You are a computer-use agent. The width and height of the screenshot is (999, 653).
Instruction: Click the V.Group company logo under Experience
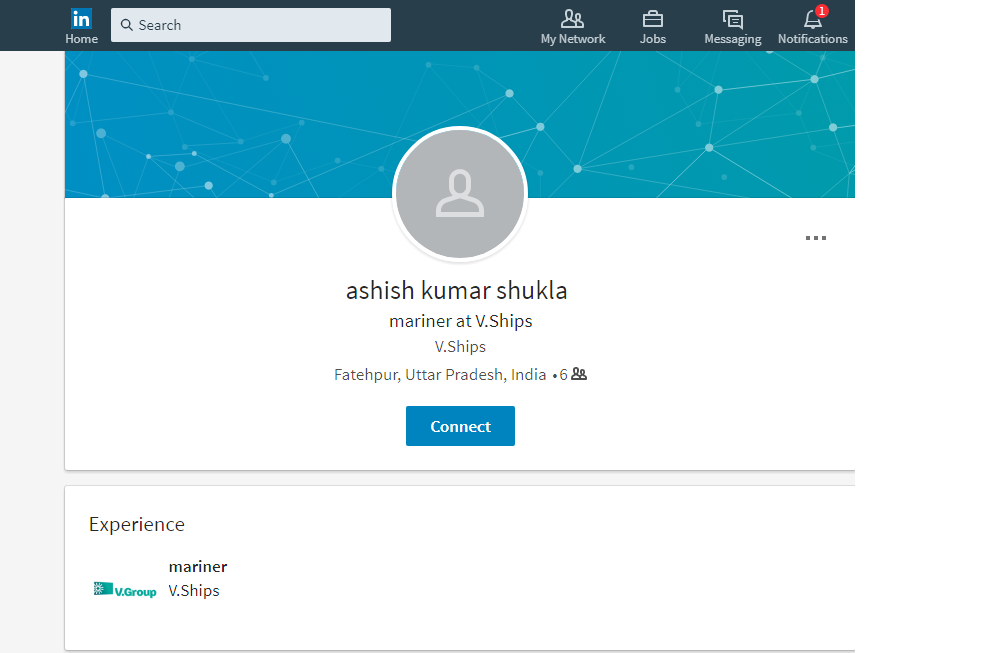click(125, 590)
